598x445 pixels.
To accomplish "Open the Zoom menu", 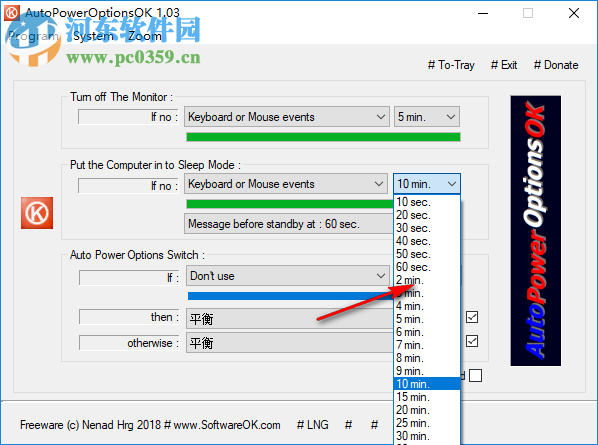I will pyautogui.click(x=145, y=36).
